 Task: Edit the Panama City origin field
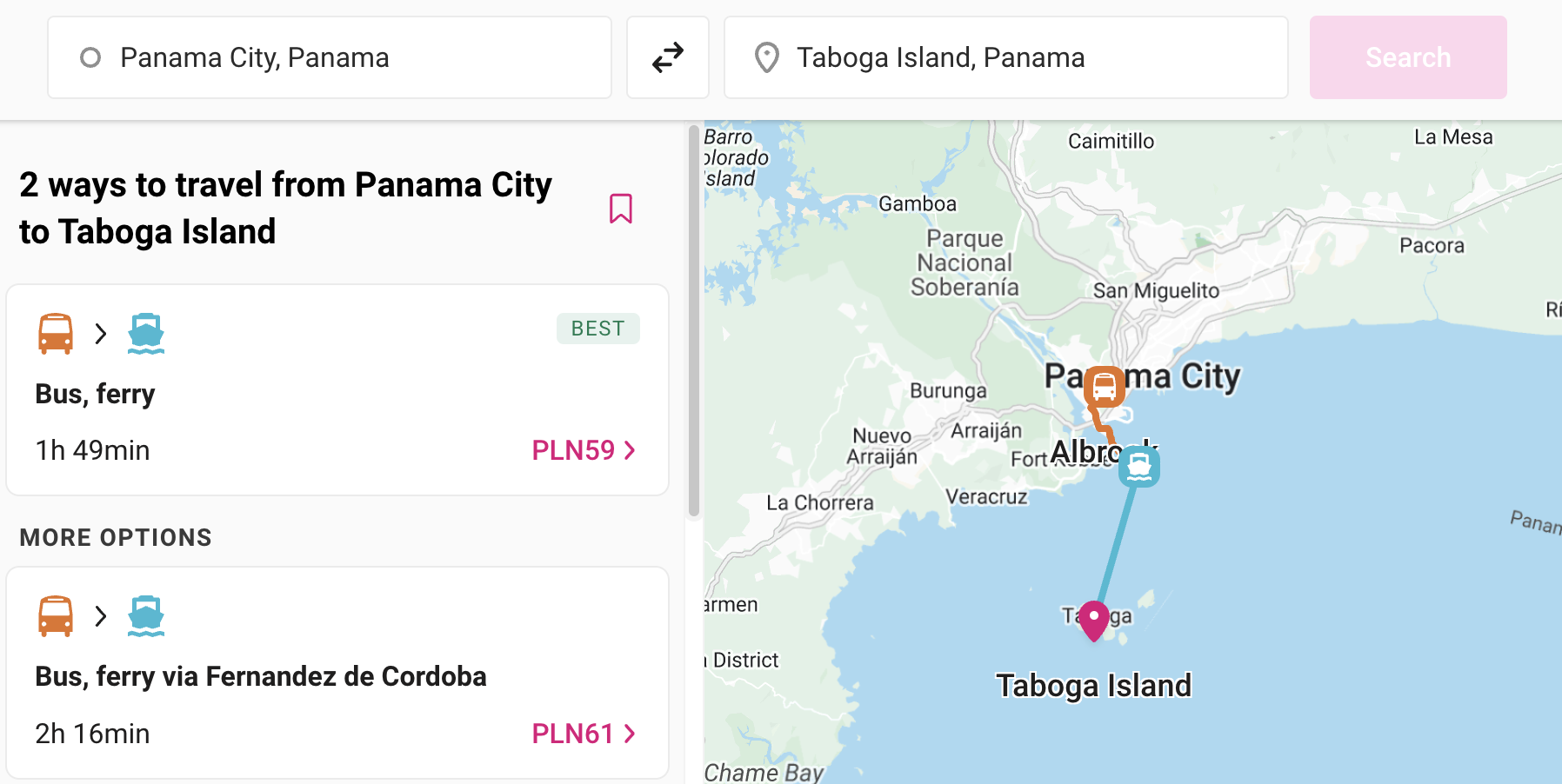330,57
